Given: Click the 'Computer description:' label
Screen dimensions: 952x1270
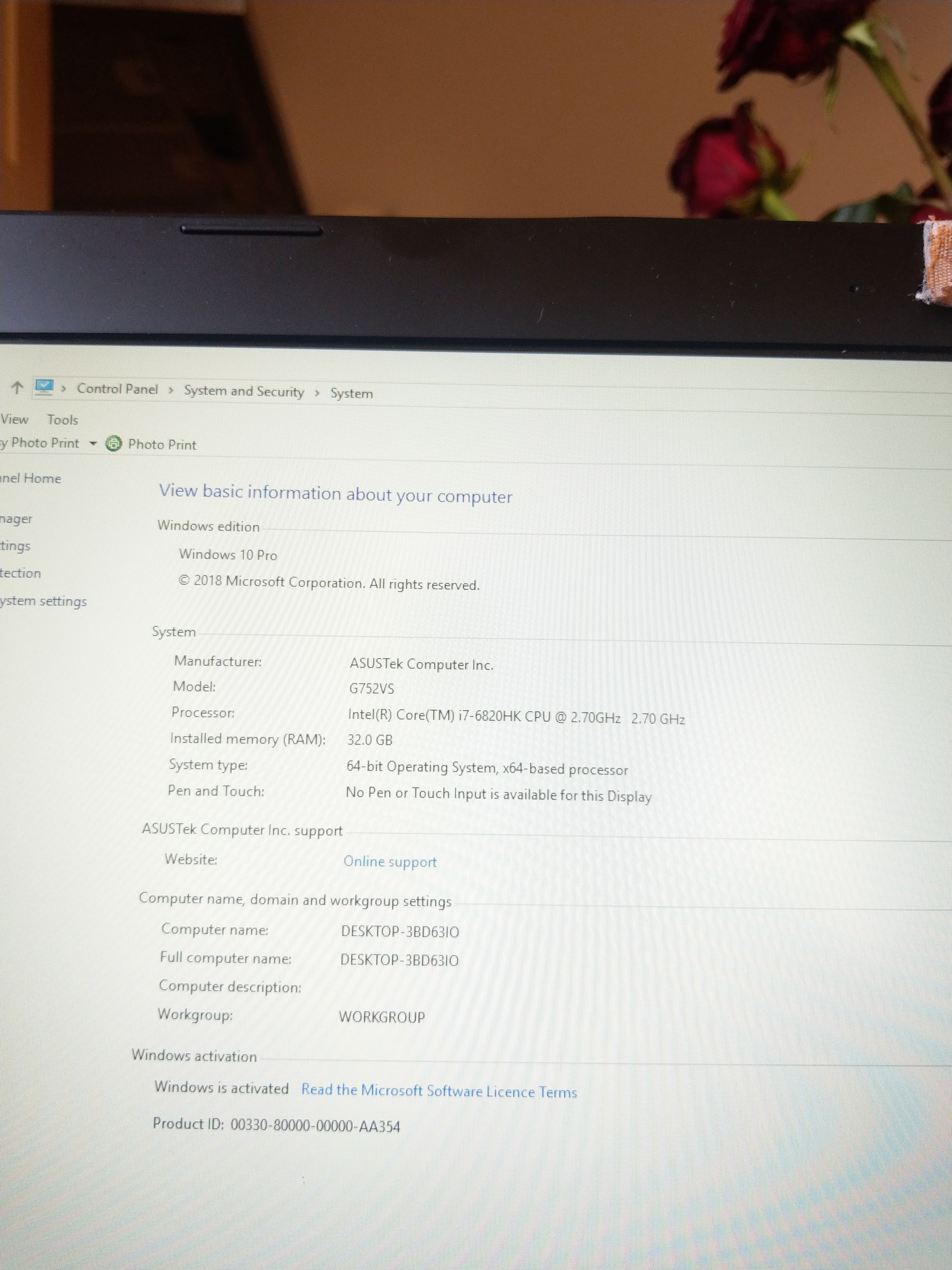Looking at the screenshot, I should click(230, 987).
